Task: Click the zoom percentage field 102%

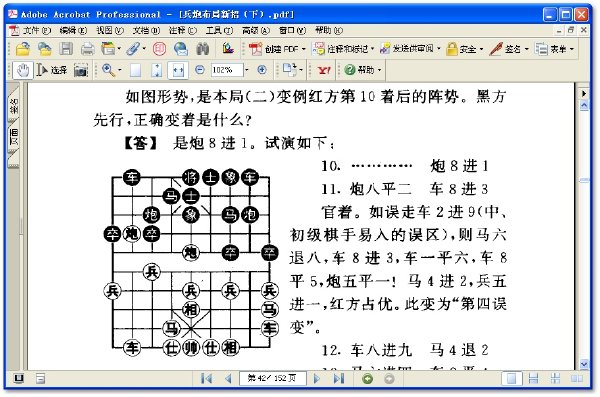Action: pyautogui.click(x=227, y=70)
